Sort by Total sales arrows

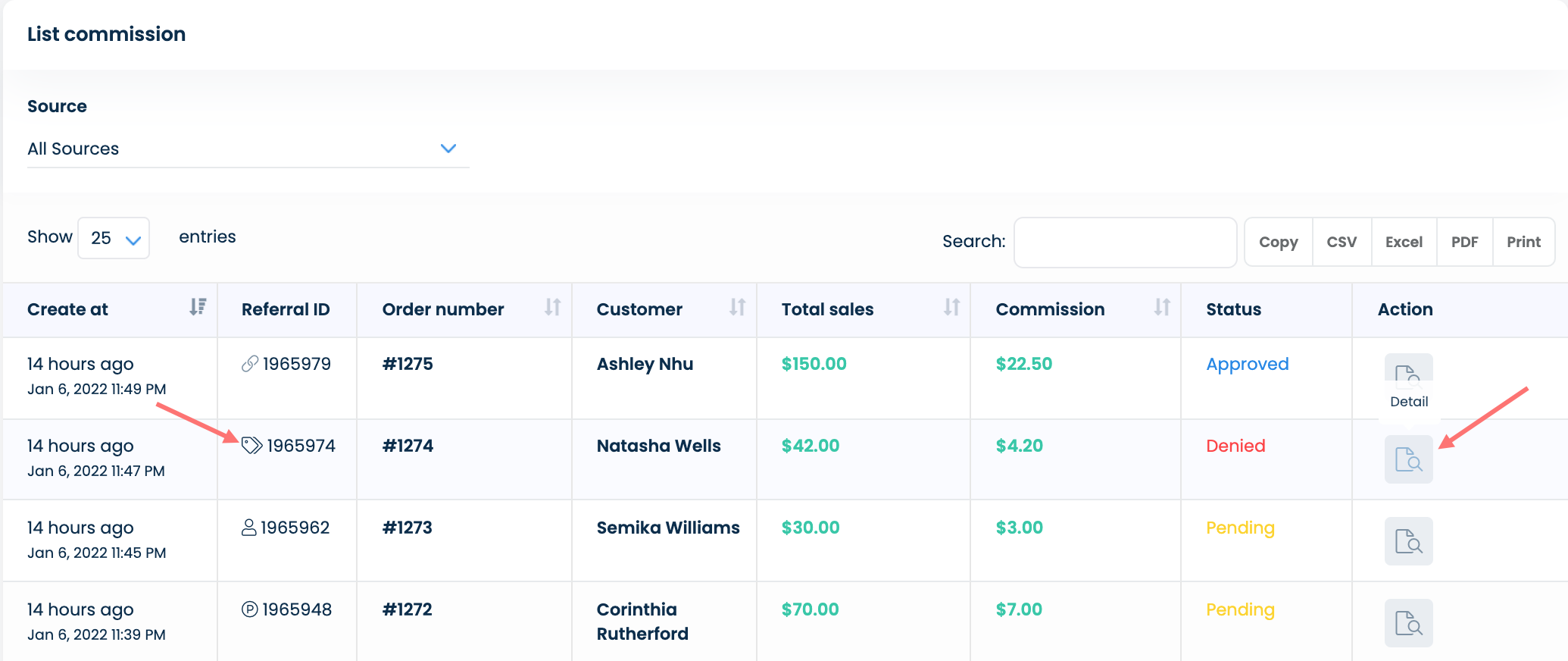tap(951, 308)
